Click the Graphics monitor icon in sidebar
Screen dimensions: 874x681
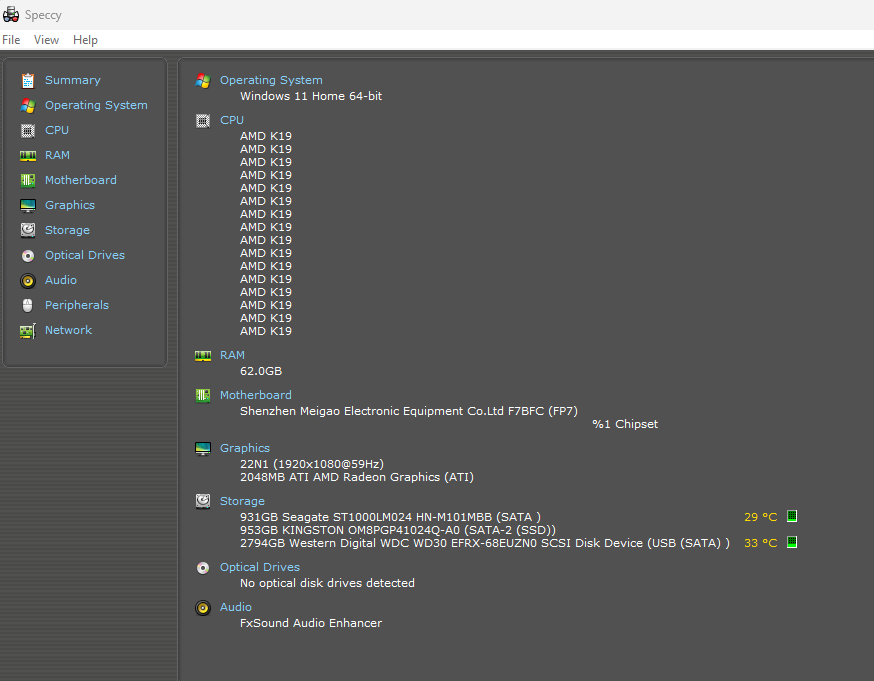tap(27, 205)
